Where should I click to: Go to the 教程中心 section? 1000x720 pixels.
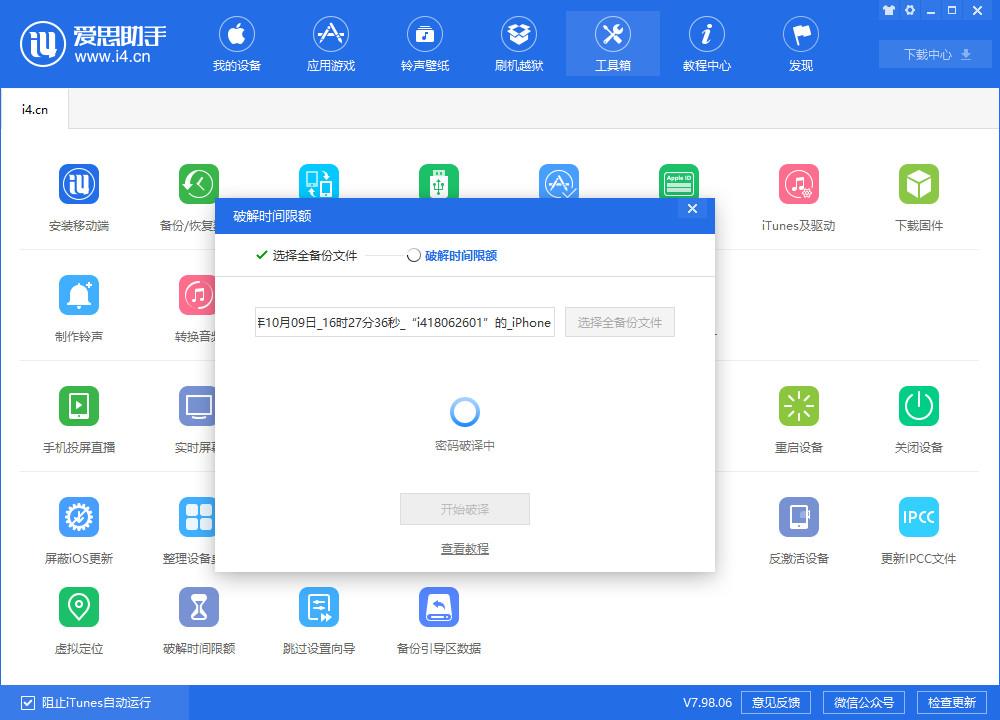[706, 43]
